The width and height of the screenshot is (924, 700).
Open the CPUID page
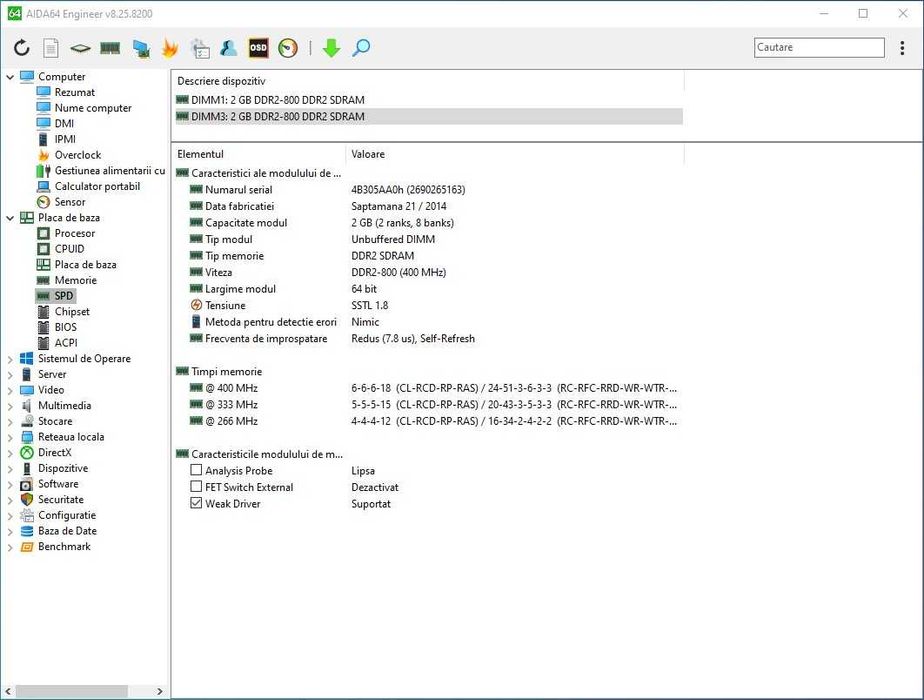69,249
